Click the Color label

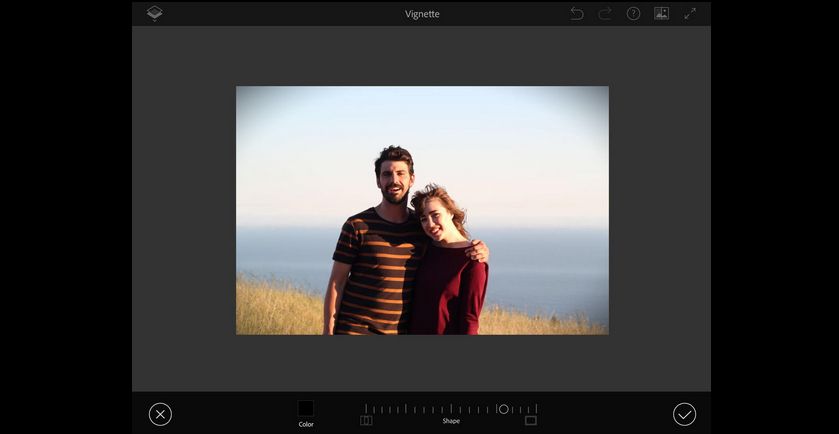(x=306, y=424)
